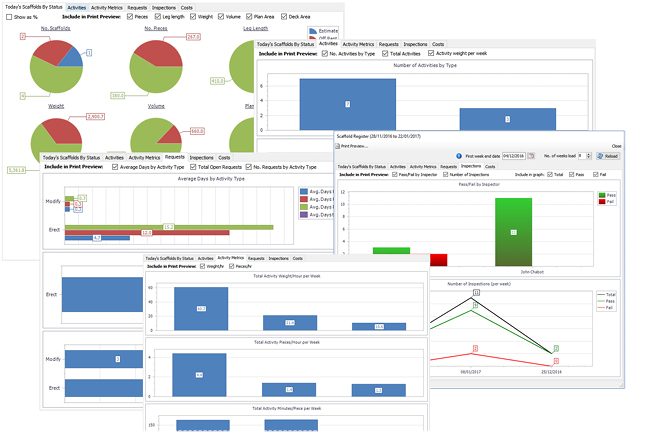Uncheck Average Days by Activity Type
This screenshot has height=432, width=650.
115,167
